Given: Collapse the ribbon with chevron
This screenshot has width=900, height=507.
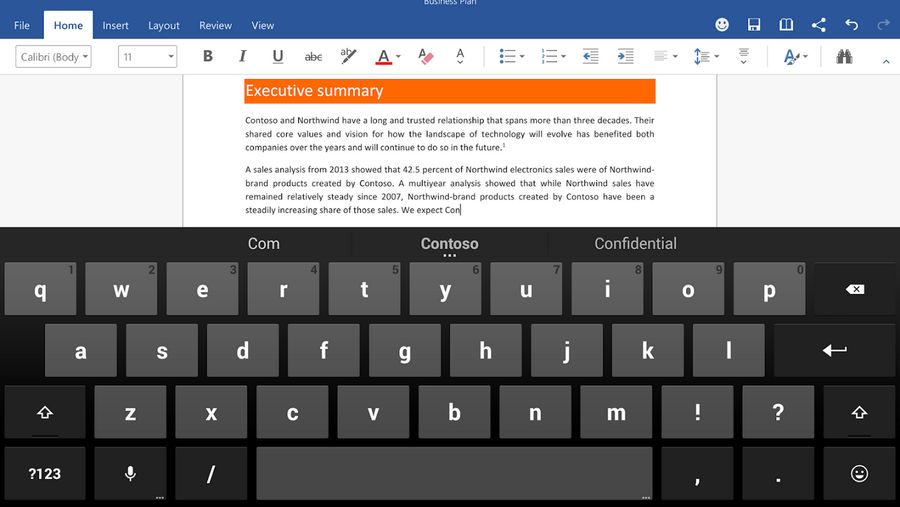Looking at the screenshot, I should click(886, 61).
